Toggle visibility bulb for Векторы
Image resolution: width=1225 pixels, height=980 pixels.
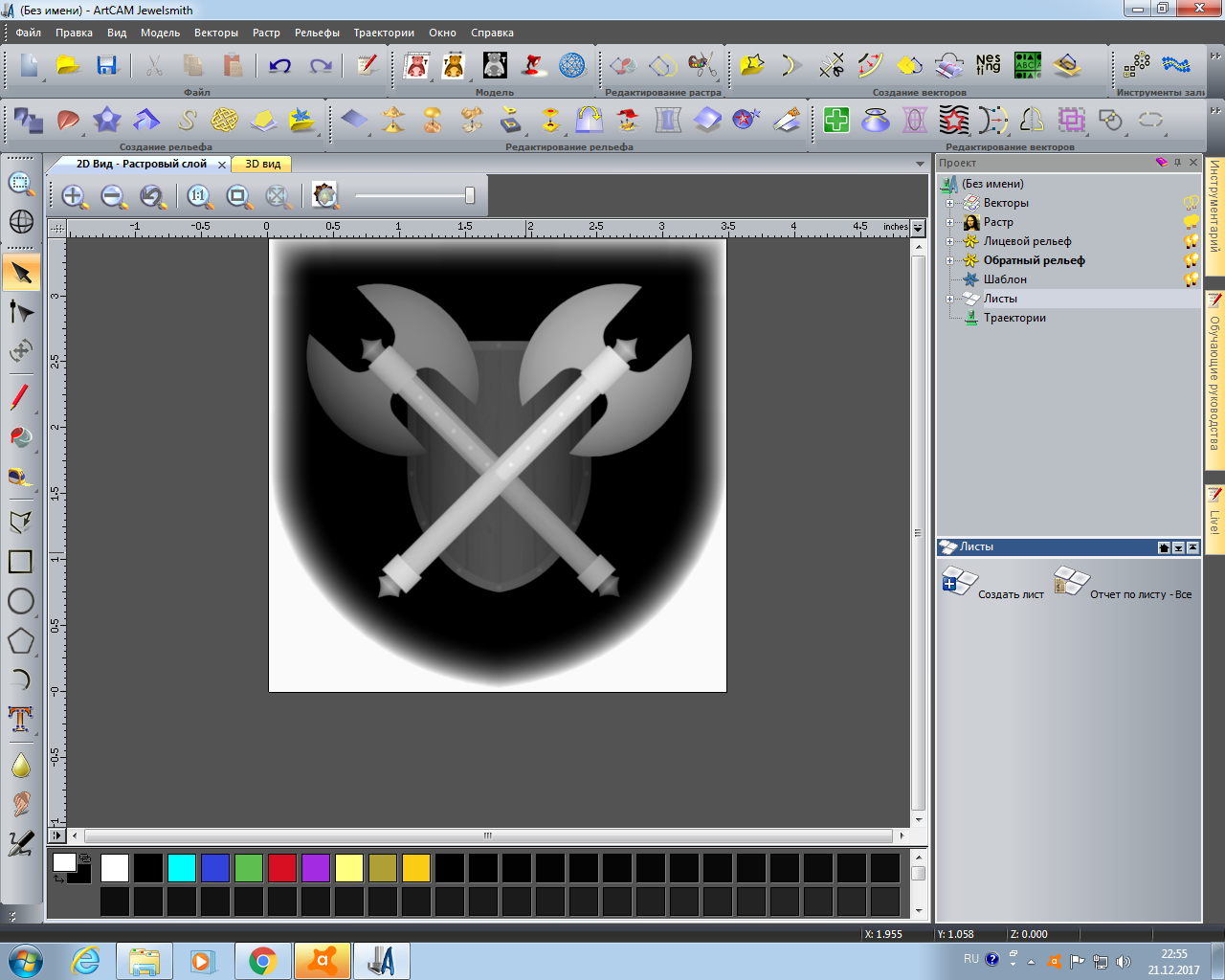(x=1192, y=203)
